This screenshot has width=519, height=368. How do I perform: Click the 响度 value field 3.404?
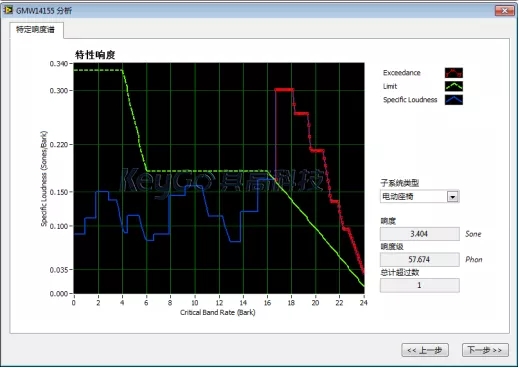(x=419, y=234)
